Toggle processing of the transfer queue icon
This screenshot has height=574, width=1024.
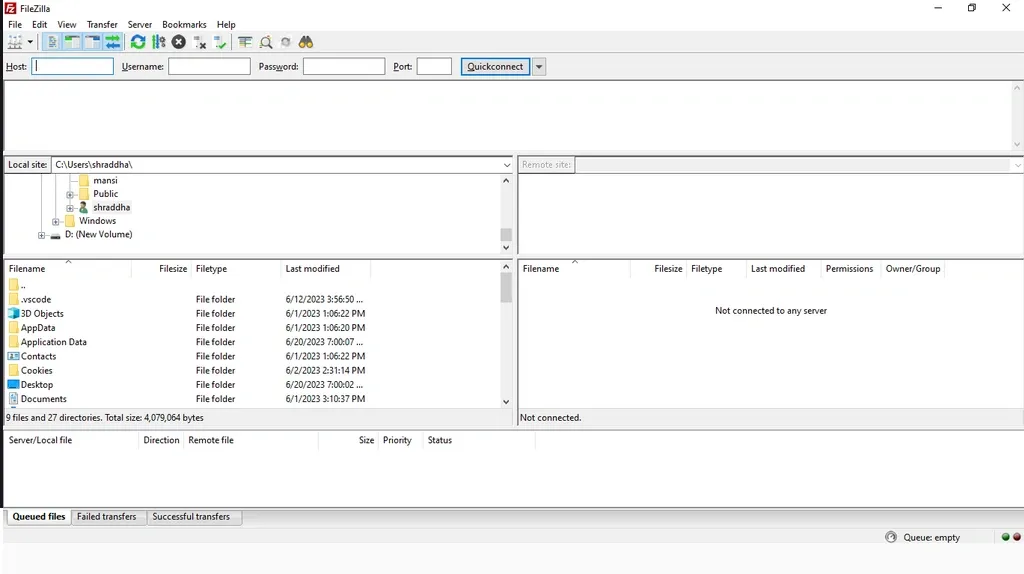tap(158, 42)
